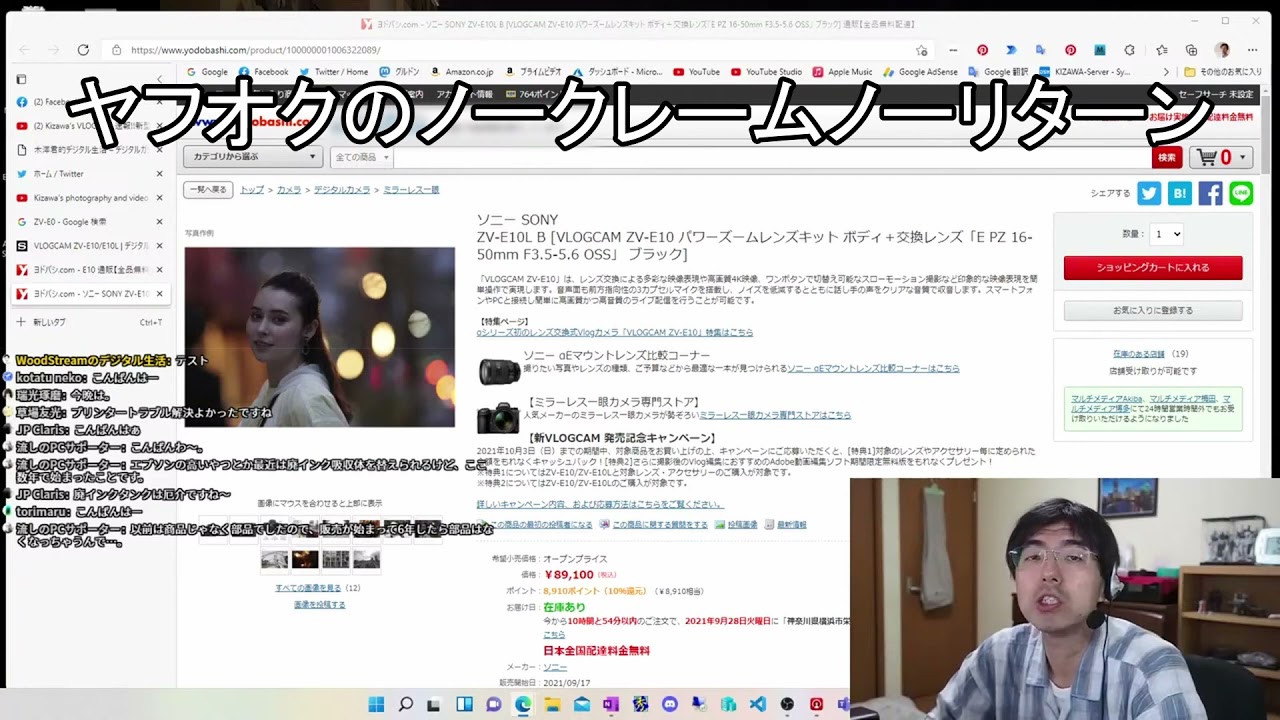
Task: Close the VLOGCAM ZV-E10/E10L tab
Action: point(159,246)
